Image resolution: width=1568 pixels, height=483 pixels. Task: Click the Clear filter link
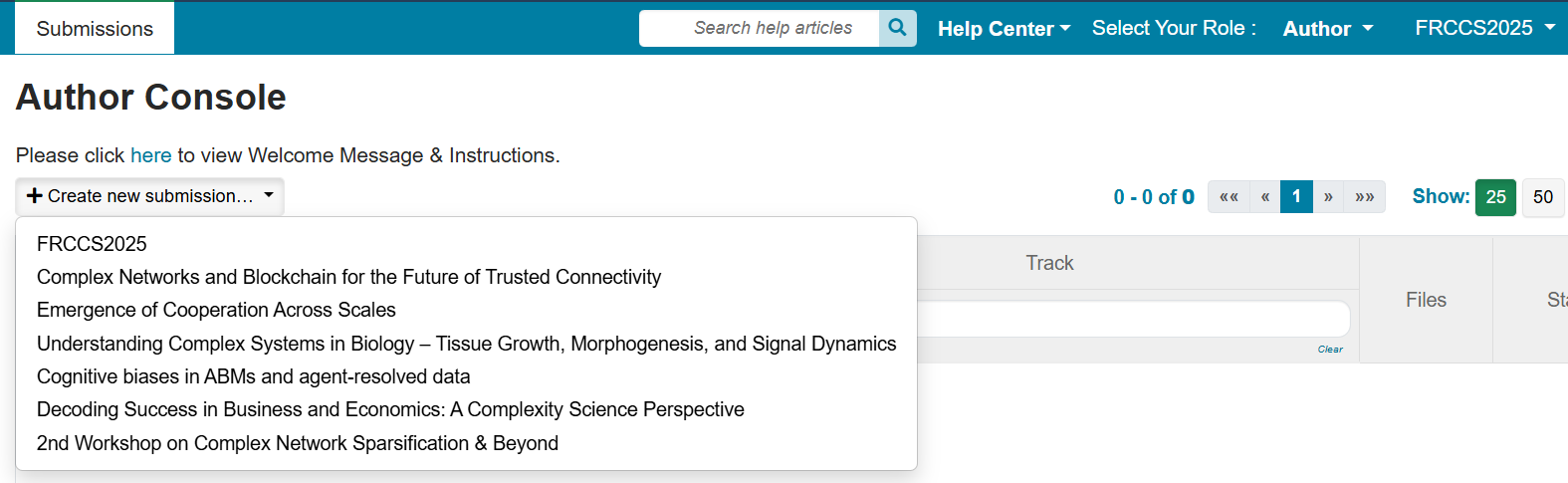(x=1330, y=350)
